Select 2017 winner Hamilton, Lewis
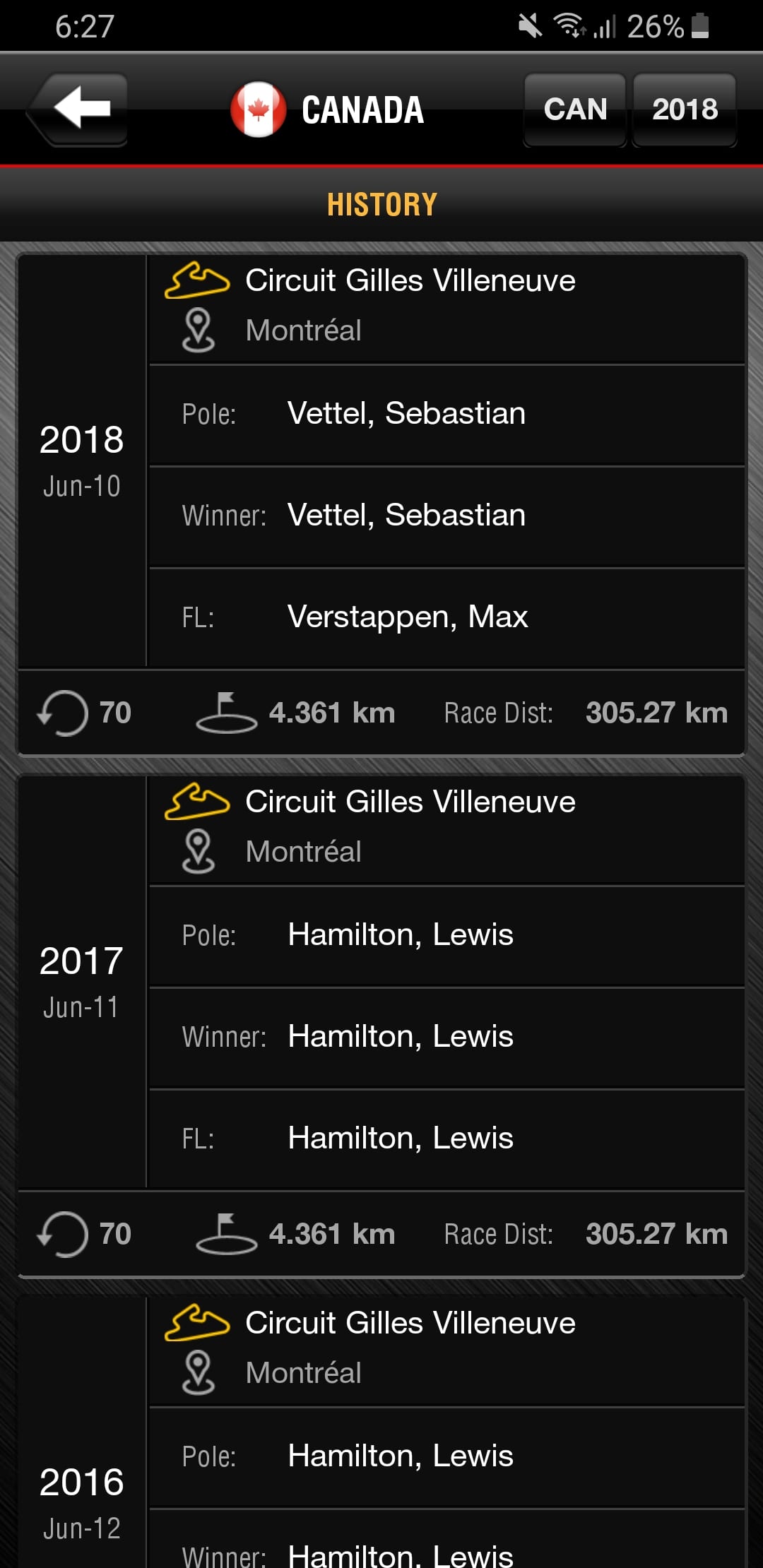The width and height of the screenshot is (763, 1568). 401,1037
